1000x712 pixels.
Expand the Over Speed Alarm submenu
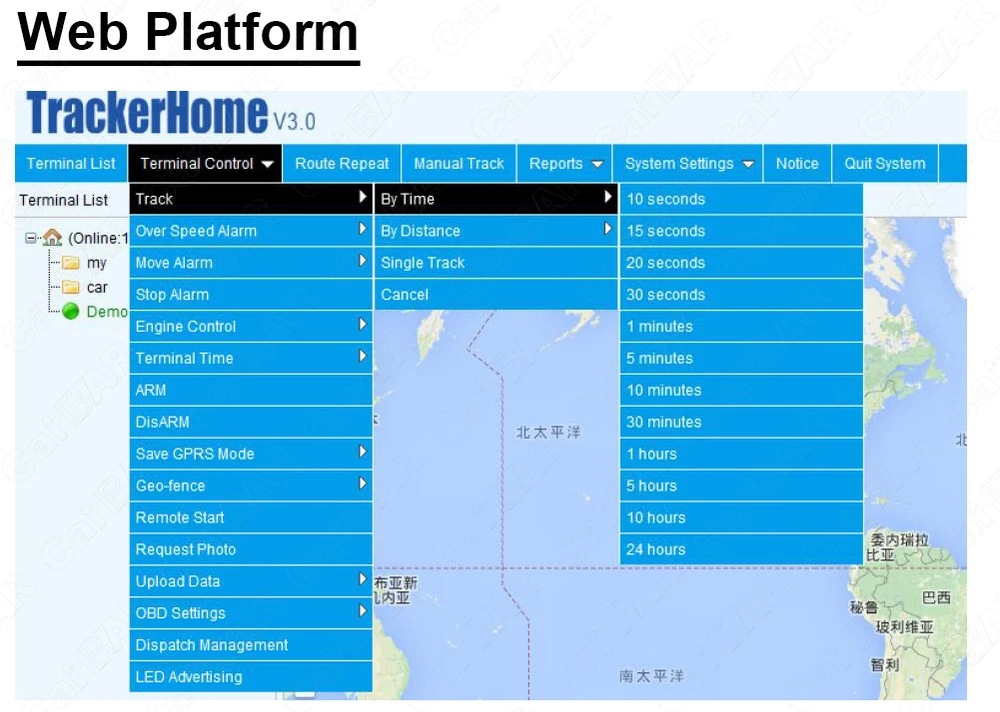[251, 231]
